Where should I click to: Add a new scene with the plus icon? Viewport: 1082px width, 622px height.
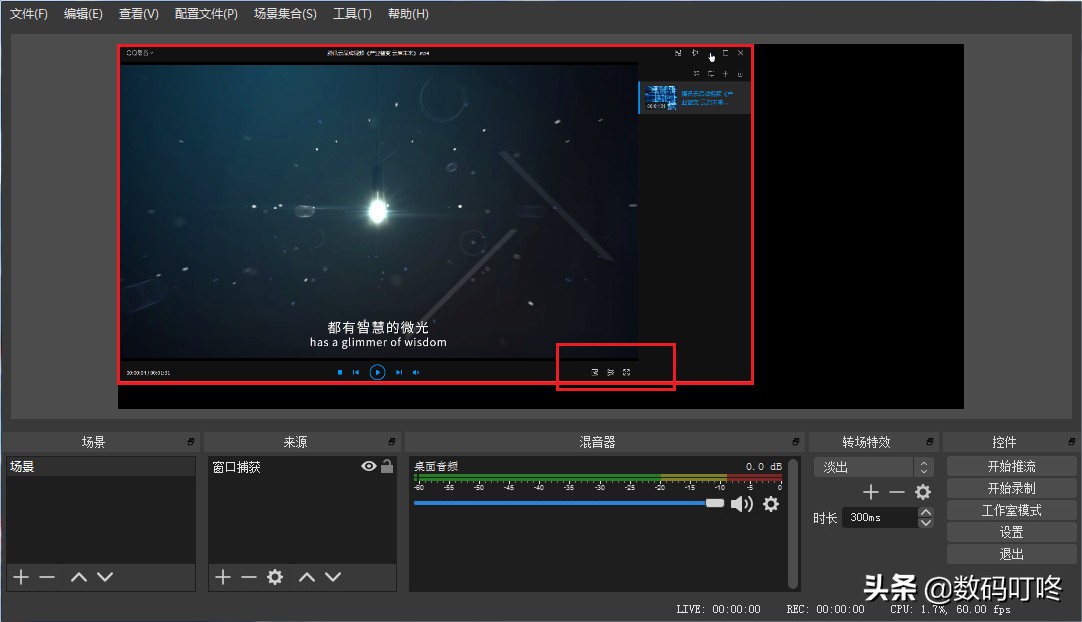[20, 576]
